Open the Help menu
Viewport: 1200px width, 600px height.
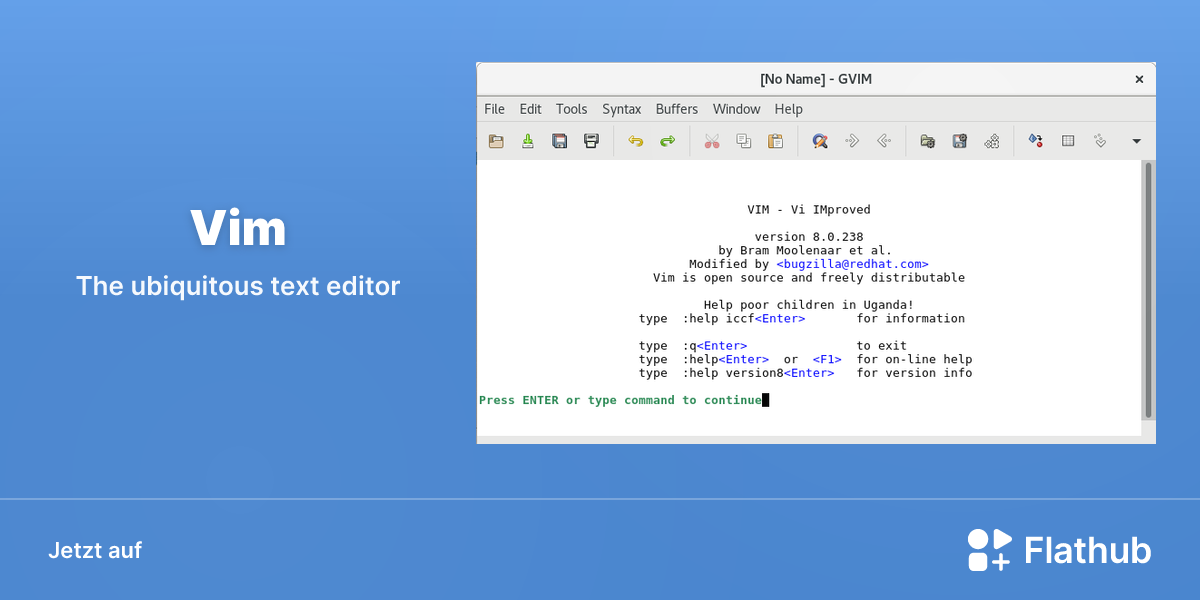coord(789,109)
